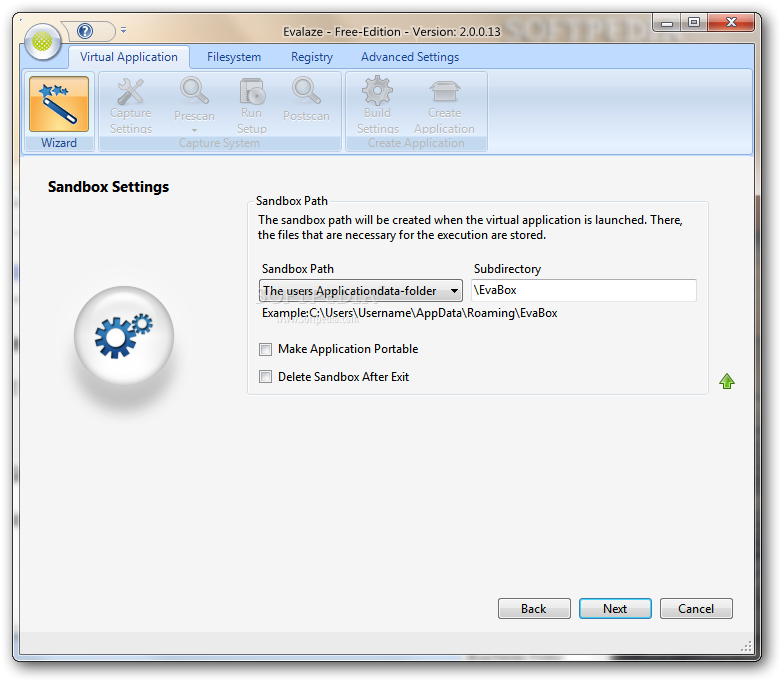Viewport: 782px width, 682px height.
Task: Open the Sandbox Path combo box
Action: (361, 290)
